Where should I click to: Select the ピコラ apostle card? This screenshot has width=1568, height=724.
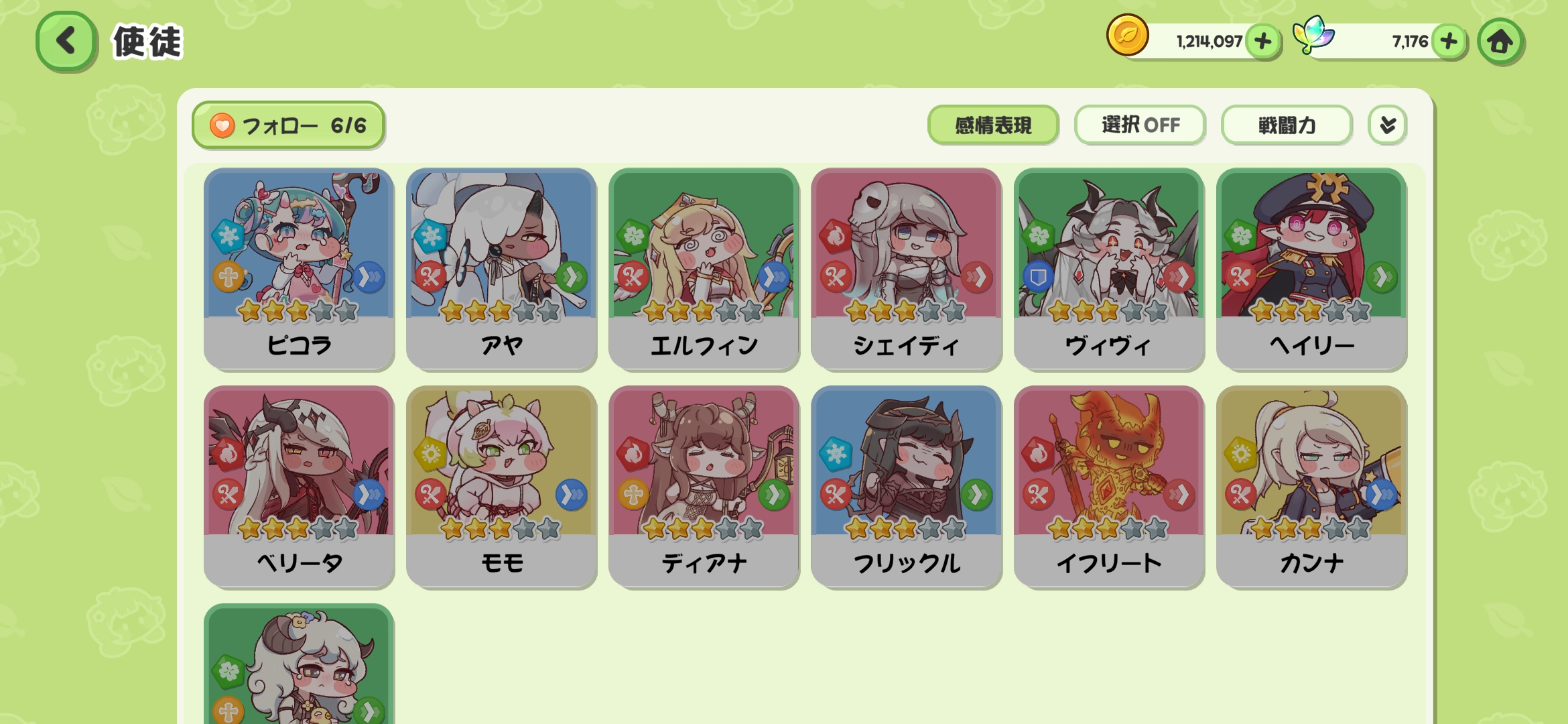coord(299,268)
